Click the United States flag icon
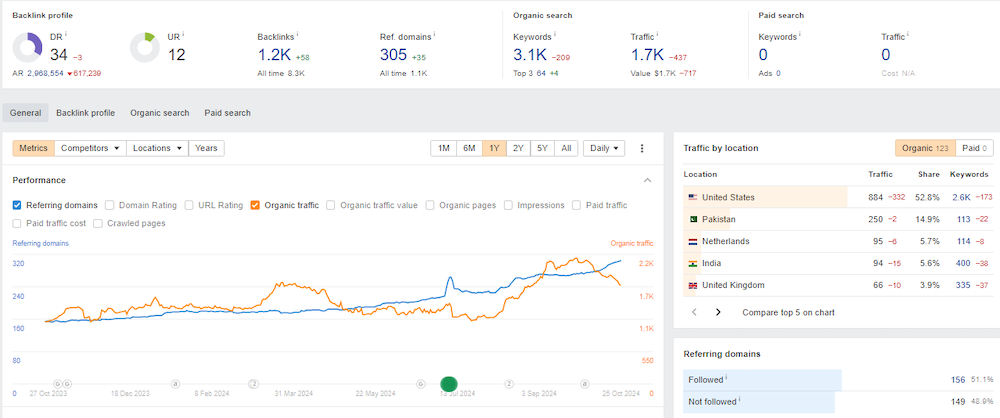 coord(693,198)
